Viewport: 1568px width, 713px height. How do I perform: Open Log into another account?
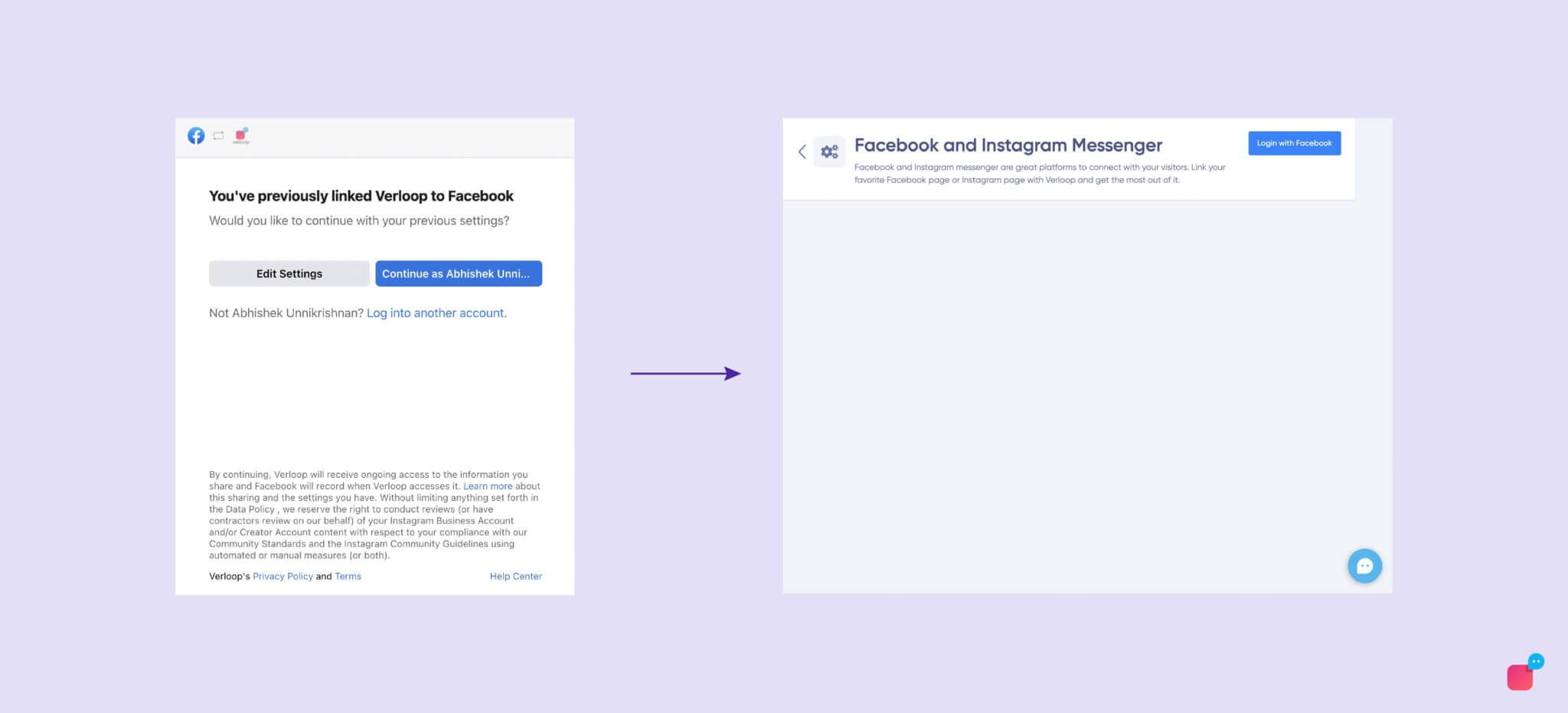point(436,312)
